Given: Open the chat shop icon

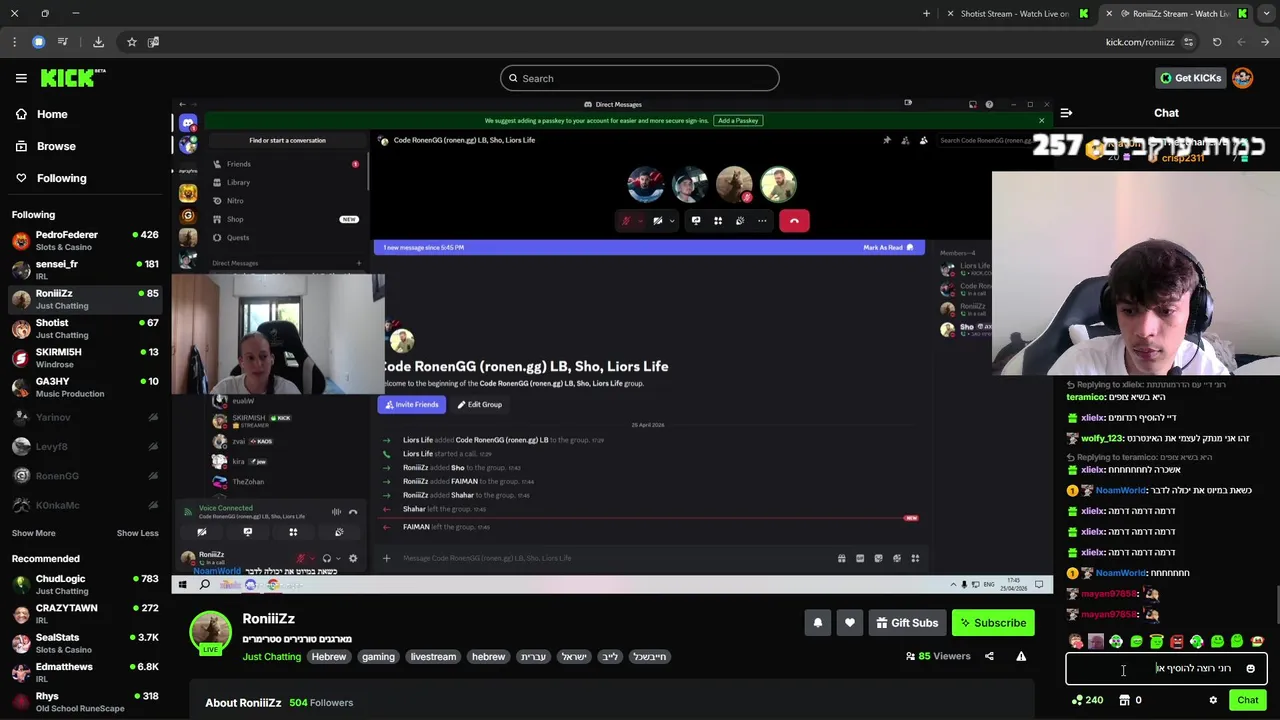Looking at the screenshot, I should click(x=1125, y=700).
